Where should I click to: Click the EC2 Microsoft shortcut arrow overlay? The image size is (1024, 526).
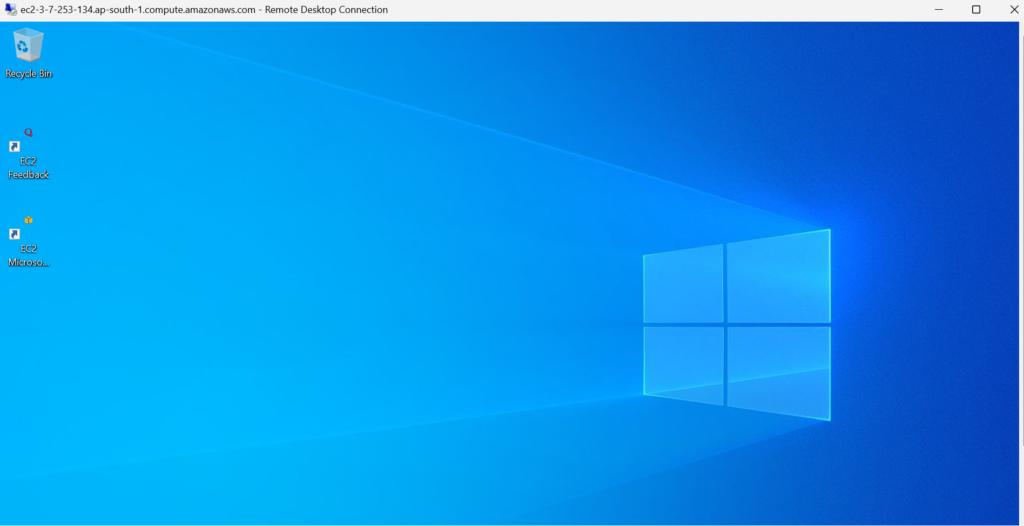pyautogui.click(x=15, y=235)
